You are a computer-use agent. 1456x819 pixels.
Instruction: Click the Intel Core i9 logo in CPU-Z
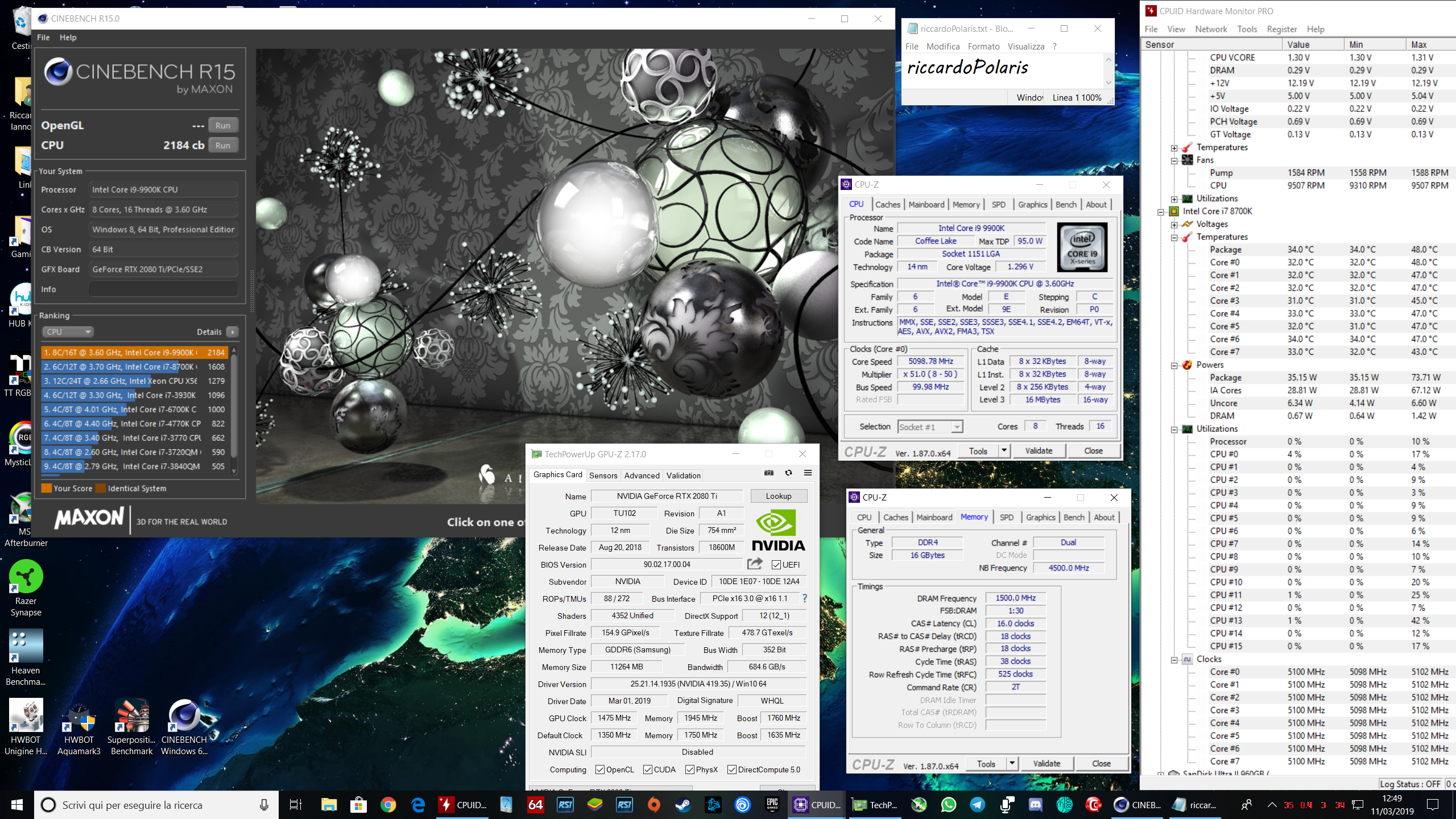click(x=1082, y=247)
